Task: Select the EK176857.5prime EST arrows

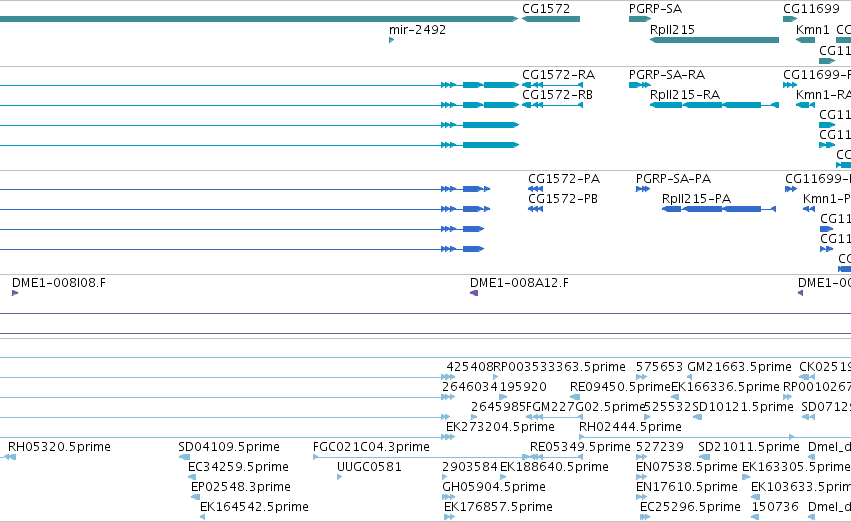Action: [449, 518]
